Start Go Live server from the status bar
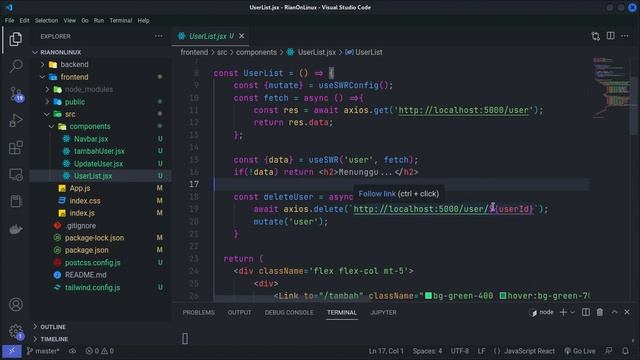 point(580,351)
